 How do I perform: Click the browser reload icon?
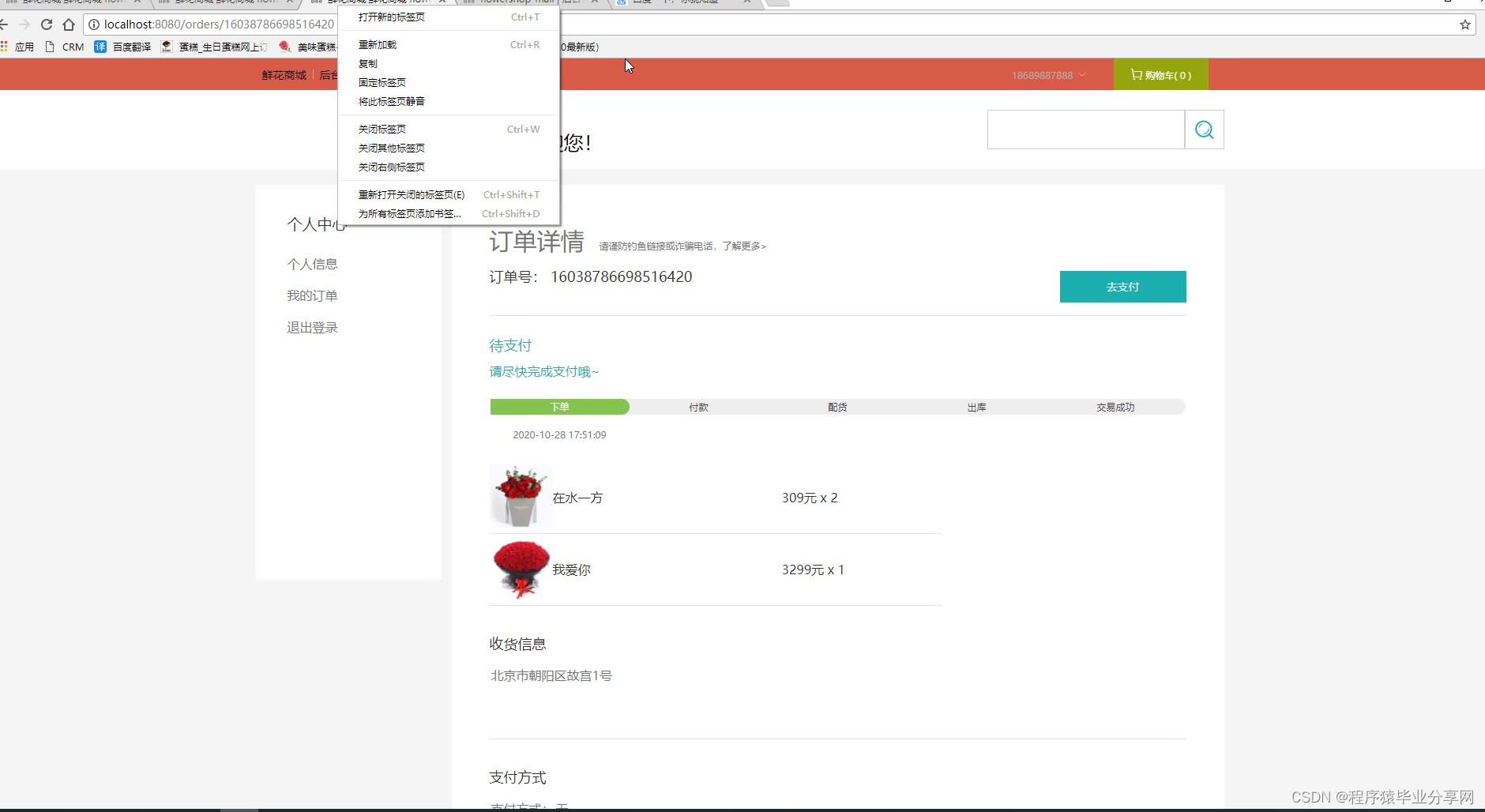click(47, 24)
